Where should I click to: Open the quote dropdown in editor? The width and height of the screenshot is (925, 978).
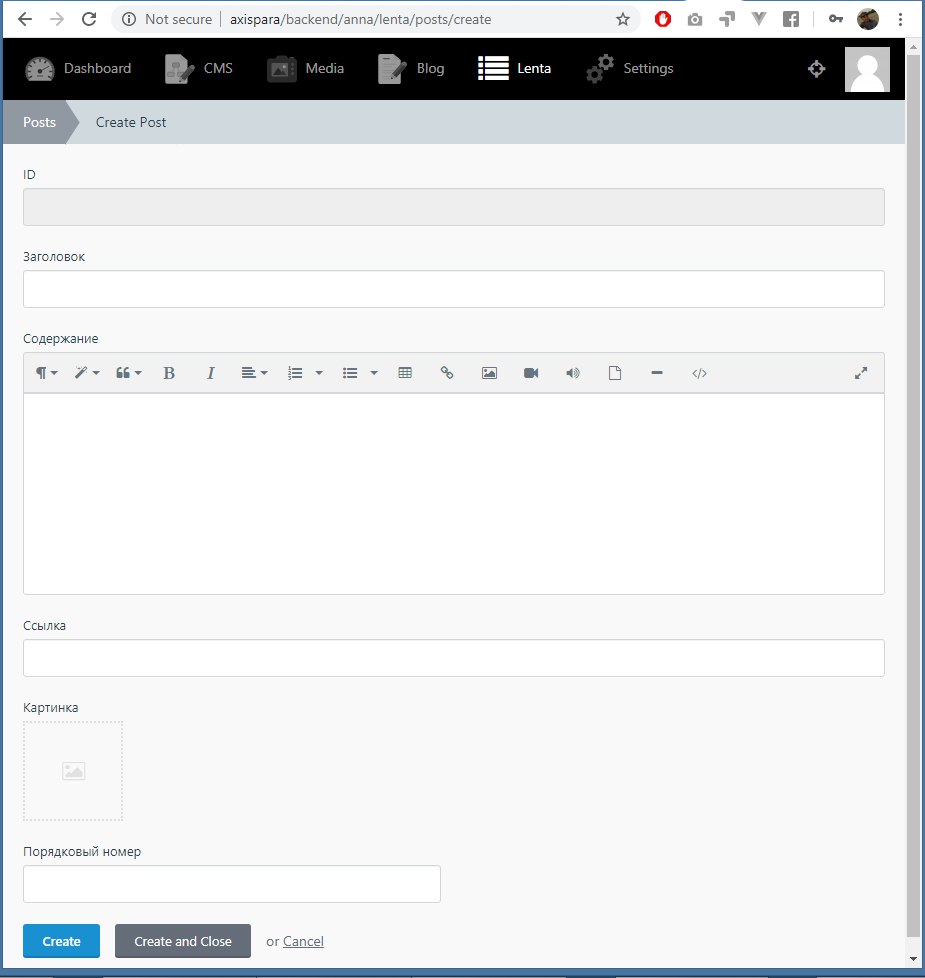128,373
